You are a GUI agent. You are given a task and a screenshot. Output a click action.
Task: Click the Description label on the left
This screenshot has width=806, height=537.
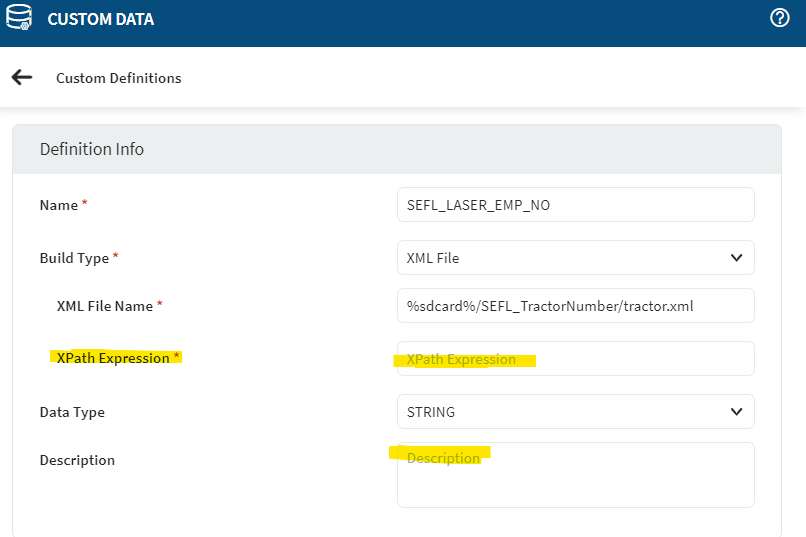(77, 460)
